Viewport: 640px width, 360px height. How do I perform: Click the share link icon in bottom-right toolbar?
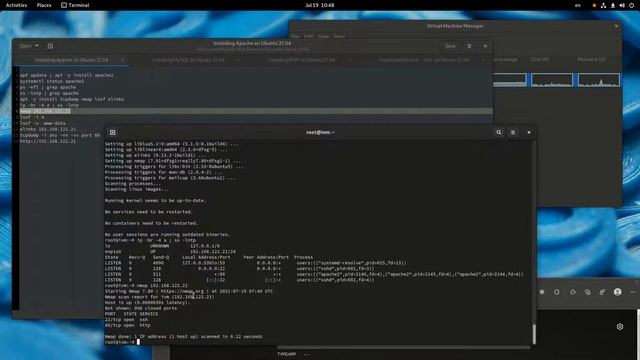click(602, 292)
